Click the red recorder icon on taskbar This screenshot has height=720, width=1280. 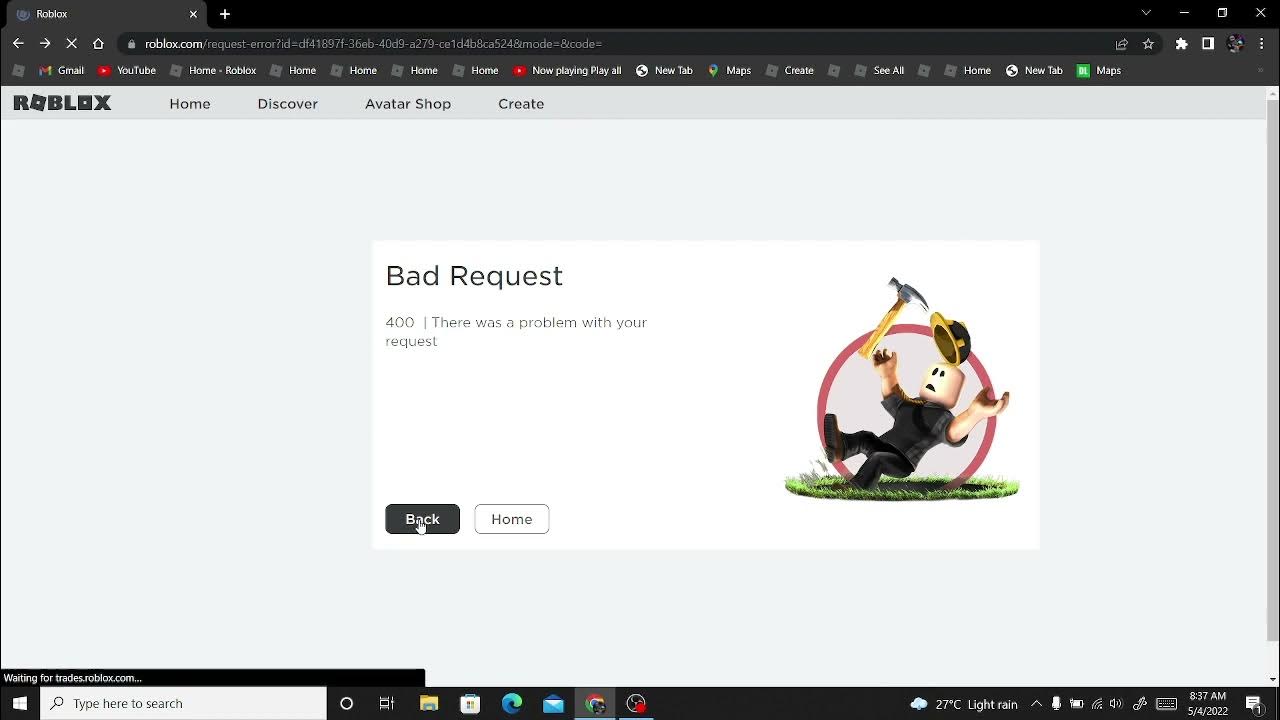pyautogui.click(x=636, y=703)
